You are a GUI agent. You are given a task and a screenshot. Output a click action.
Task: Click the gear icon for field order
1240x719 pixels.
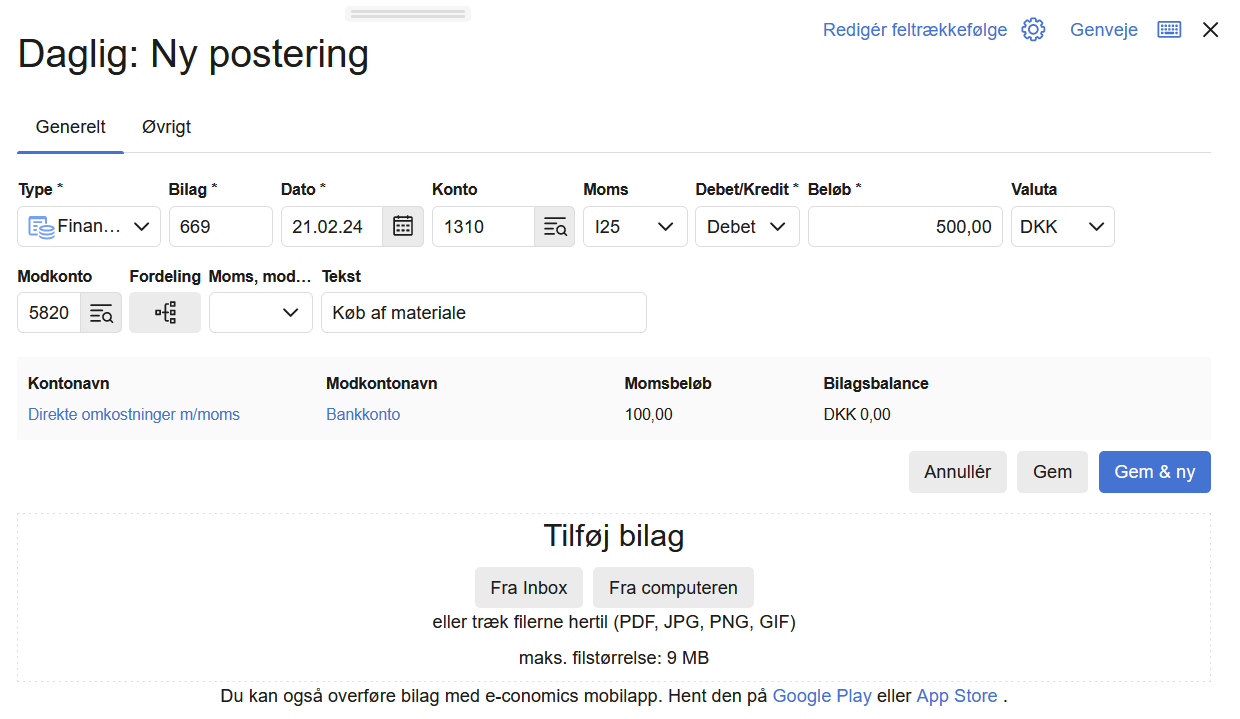[1033, 30]
